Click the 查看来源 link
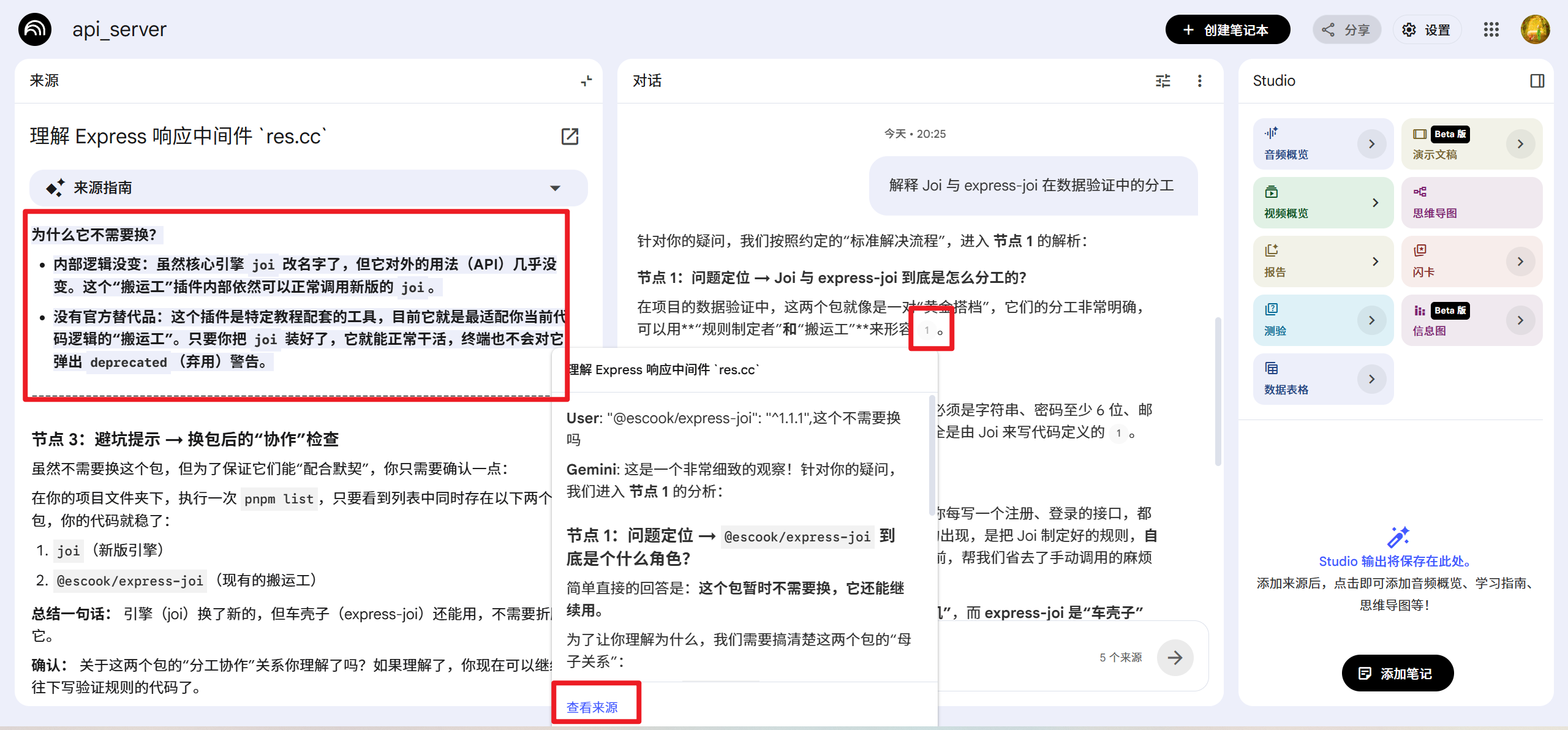 click(592, 707)
